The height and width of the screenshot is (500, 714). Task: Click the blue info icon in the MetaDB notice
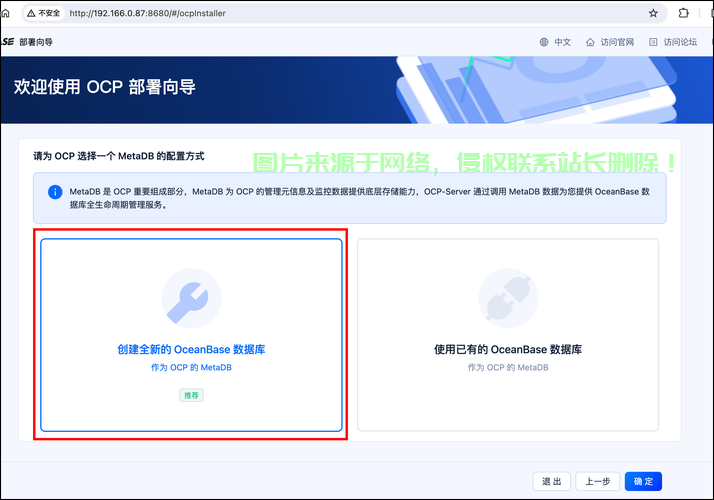point(55,192)
